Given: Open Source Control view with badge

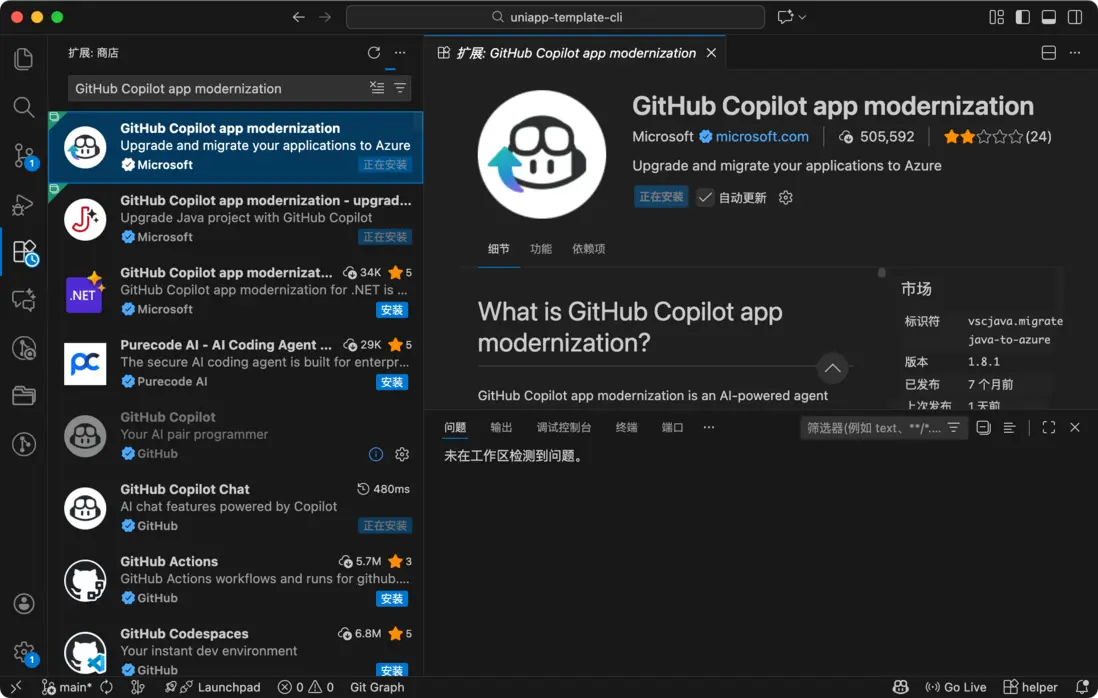Looking at the screenshot, I should point(25,155).
